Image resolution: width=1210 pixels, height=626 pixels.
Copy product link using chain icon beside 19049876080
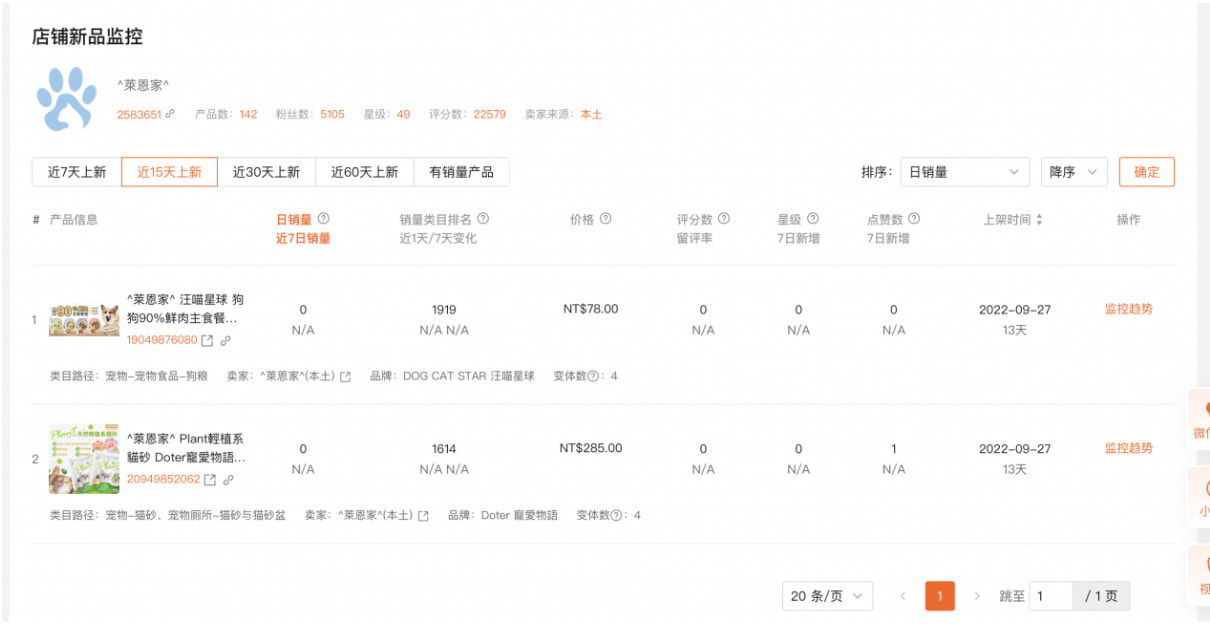point(226,340)
